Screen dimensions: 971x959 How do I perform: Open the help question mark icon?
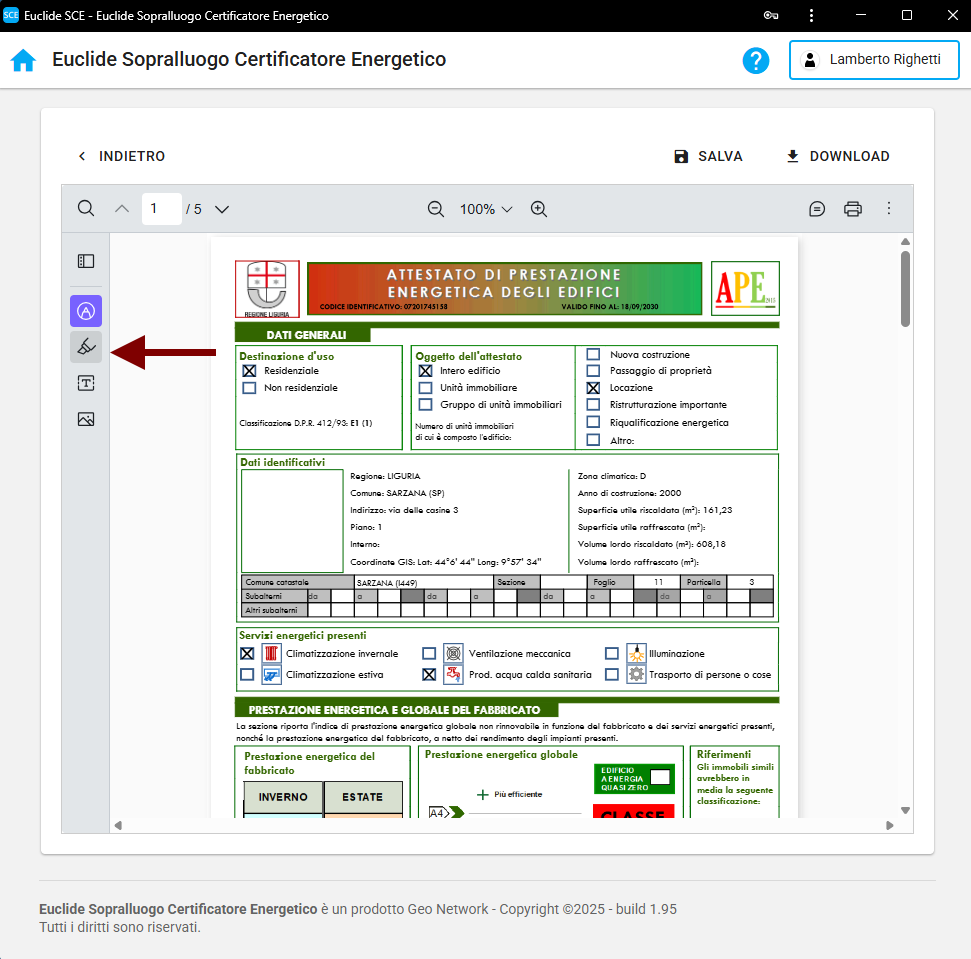[755, 60]
